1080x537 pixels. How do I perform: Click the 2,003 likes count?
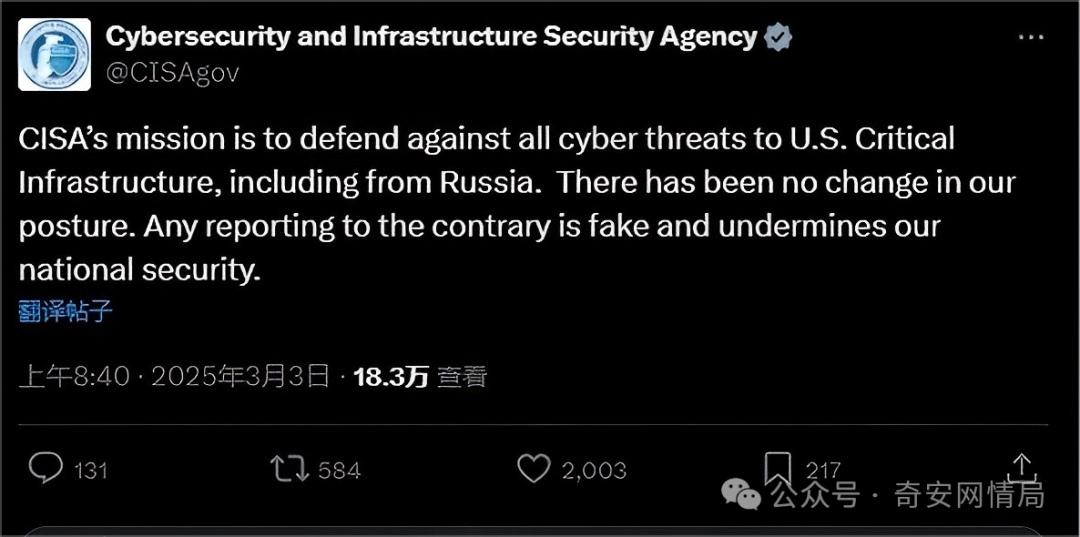(x=594, y=471)
